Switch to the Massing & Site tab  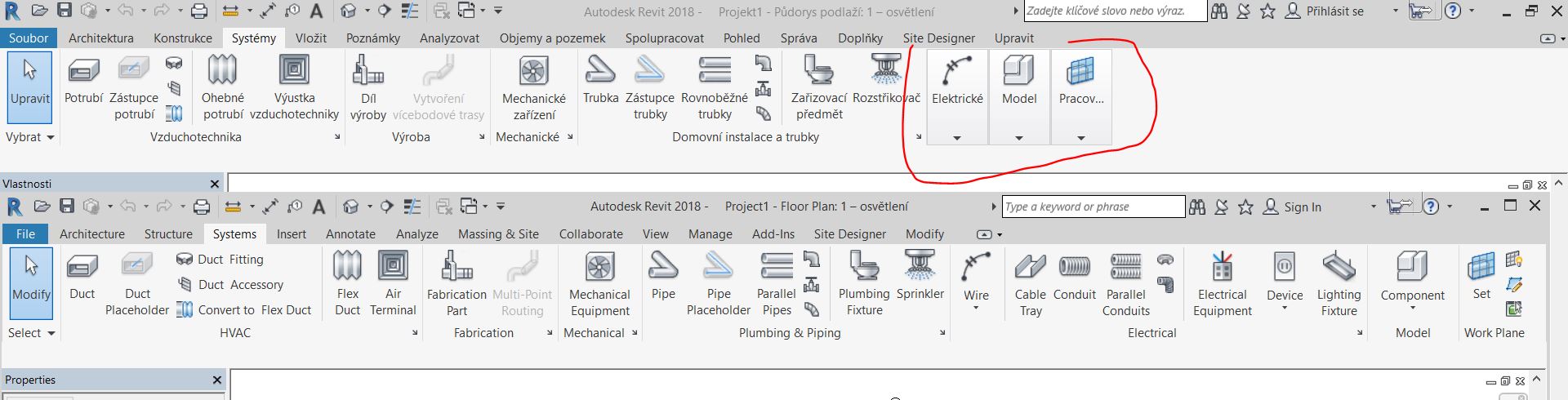click(498, 234)
